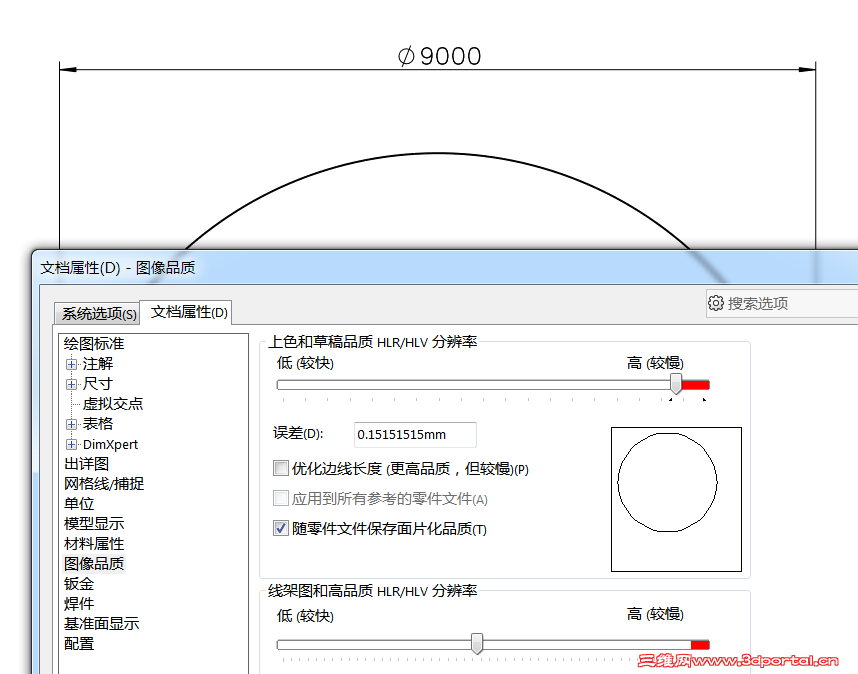The width and height of the screenshot is (858, 674).
Task: Expand the 尺寸 tree node
Action: coord(71,384)
